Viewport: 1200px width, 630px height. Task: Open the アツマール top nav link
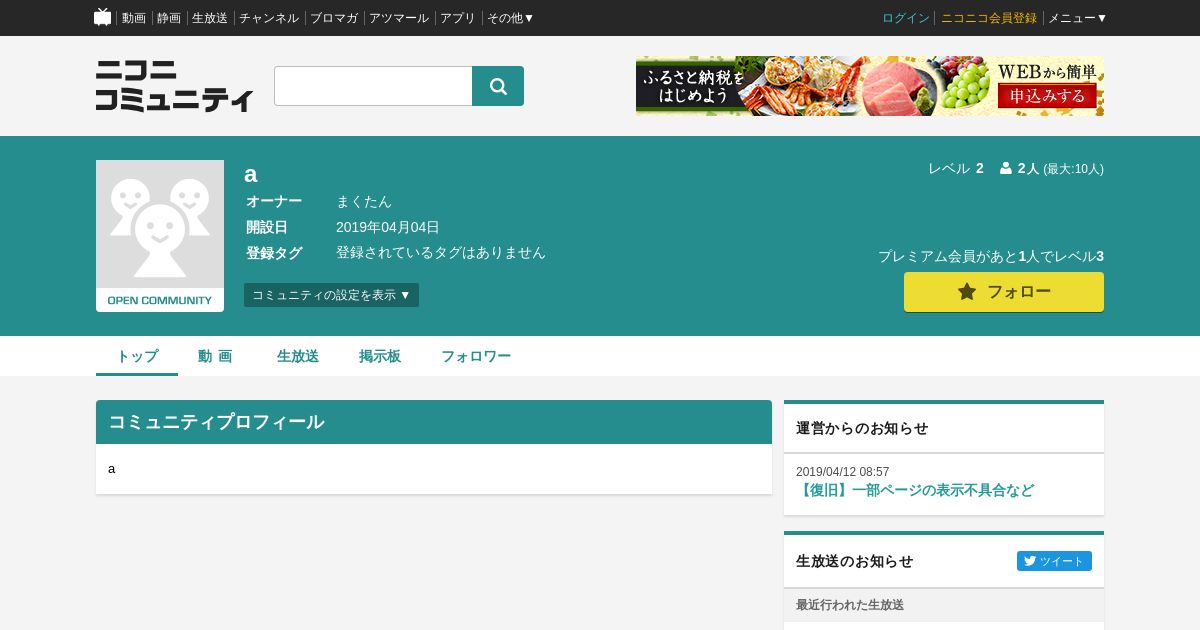tap(399, 18)
